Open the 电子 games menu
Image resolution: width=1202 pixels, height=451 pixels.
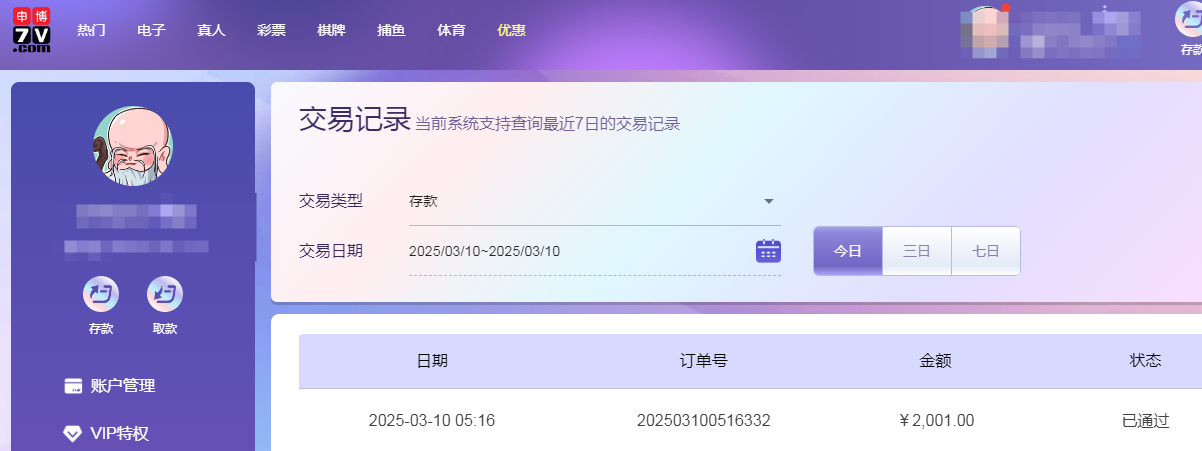tap(152, 30)
